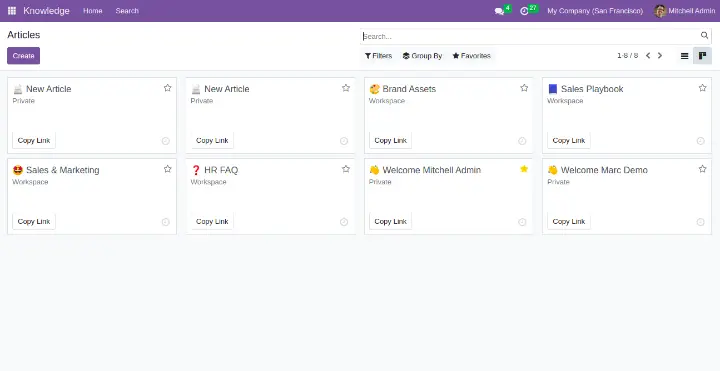Open activity clock on Welcome Mitchell Admin card
Viewport: 720px width, 371px height.
522,222
